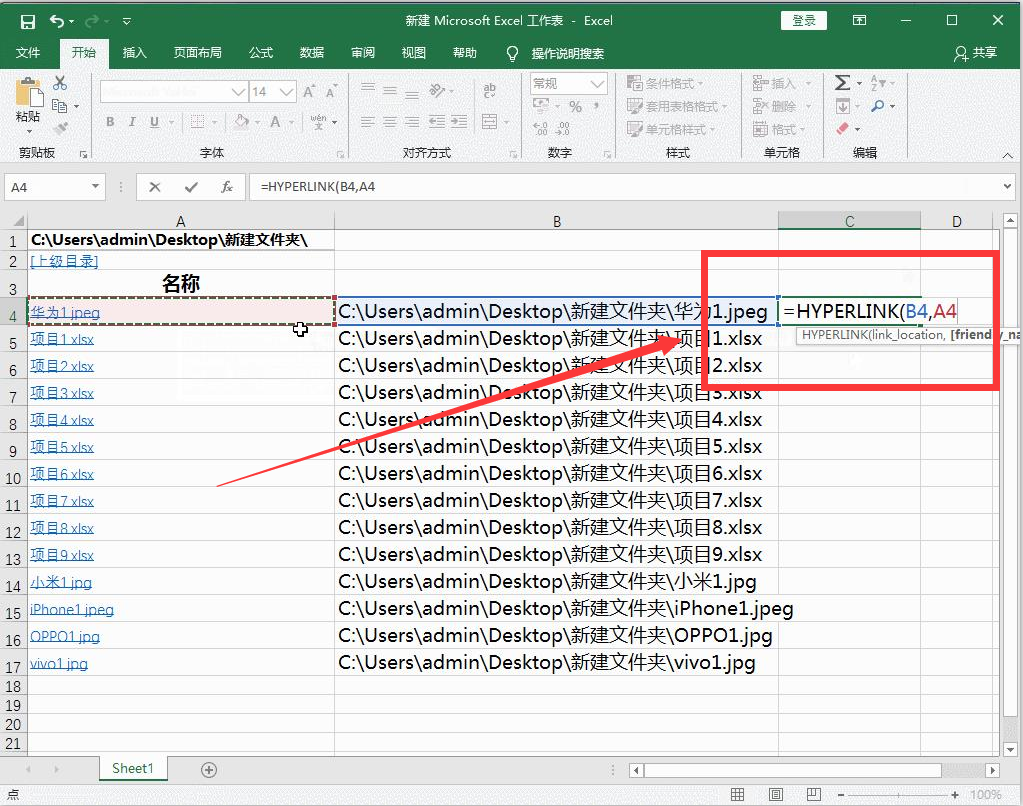1023x806 pixels.
Task: Click the vertical scrollbar down arrow
Action: point(1010,749)
